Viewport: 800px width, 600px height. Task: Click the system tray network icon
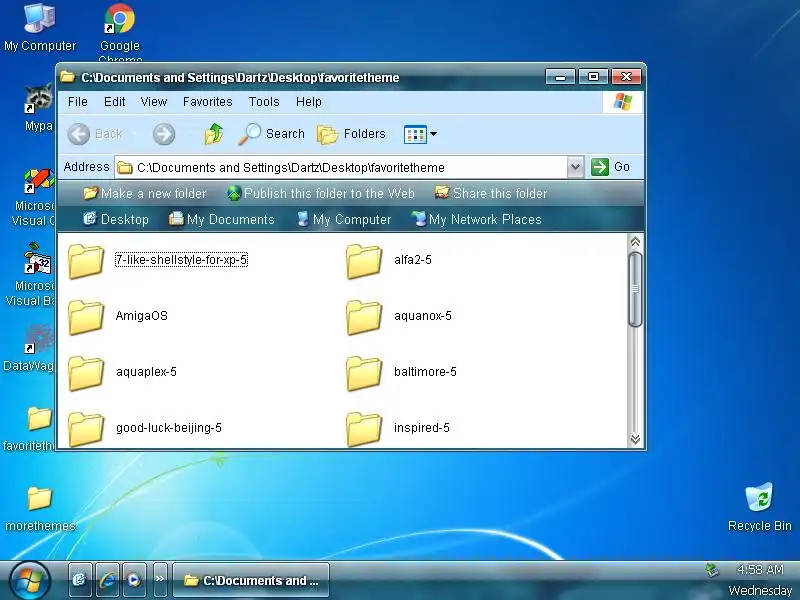[712, 570]
